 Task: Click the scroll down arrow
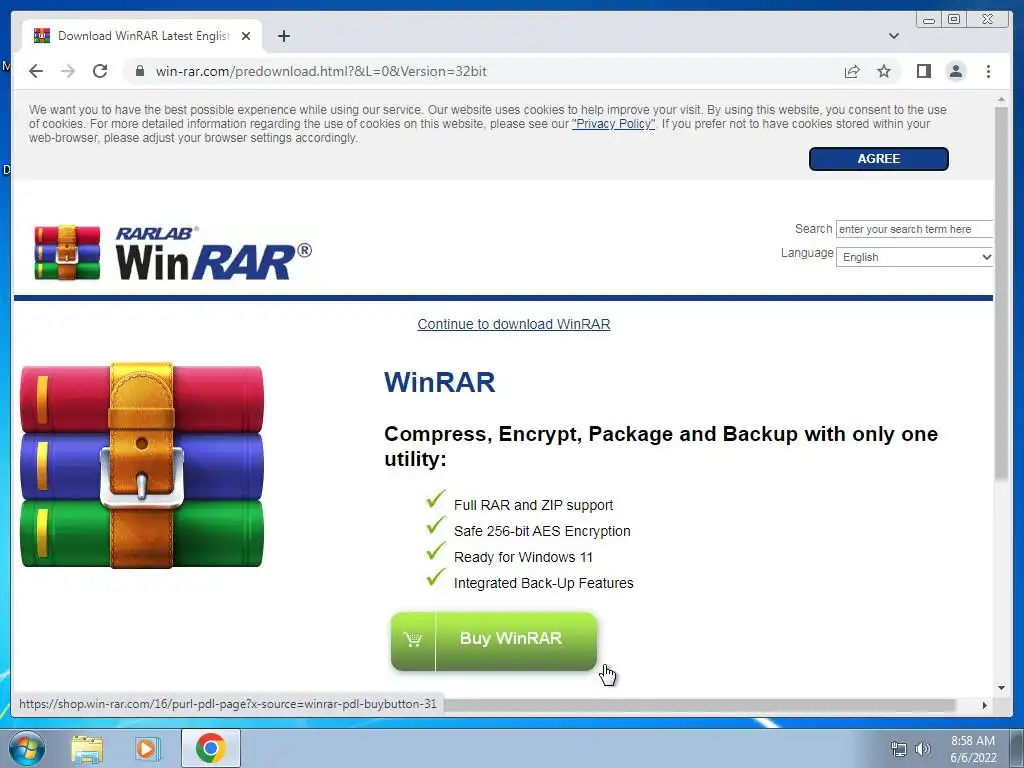click(1001, 688)
